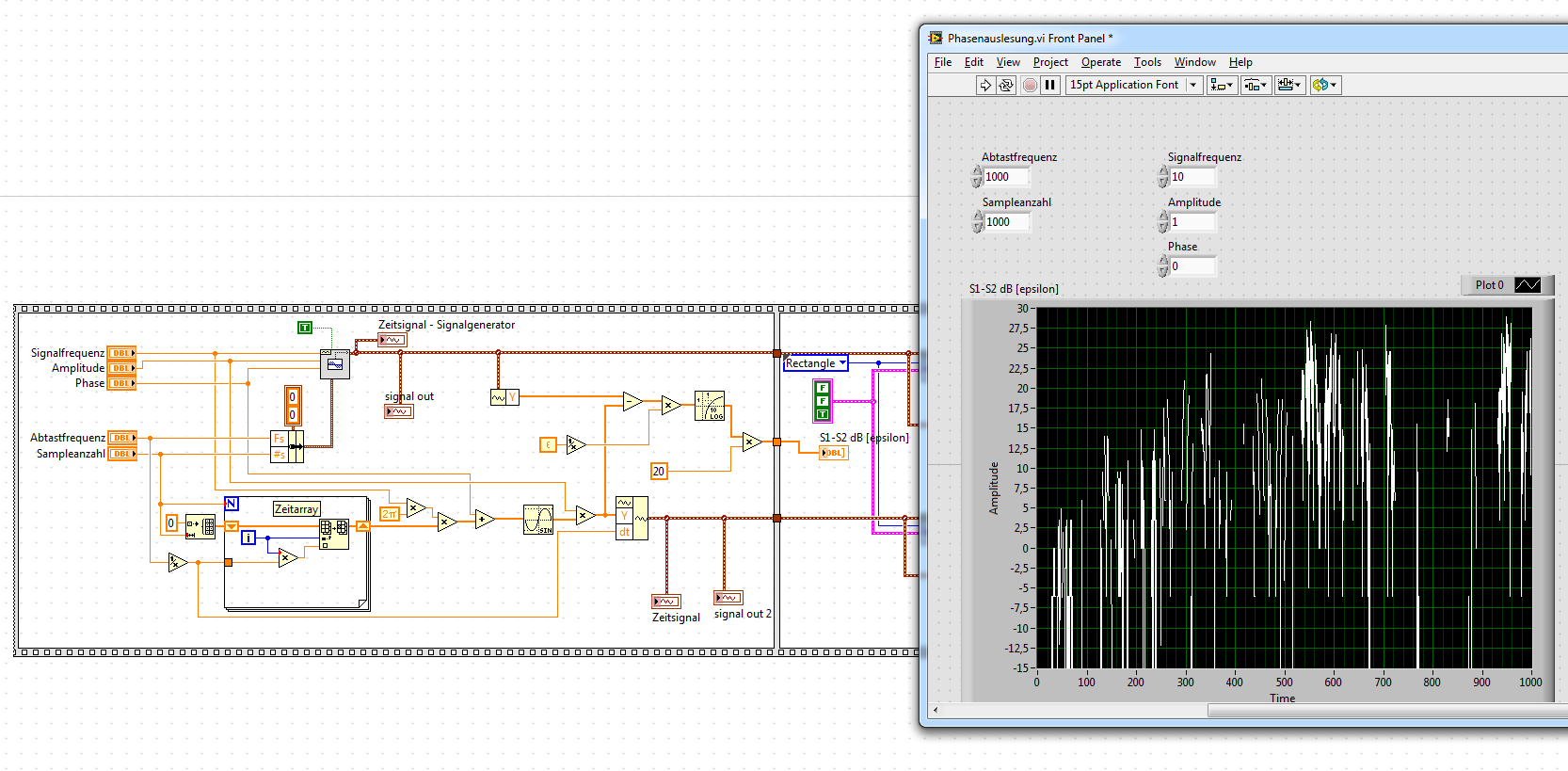Open the Operate menu
This screenshot has width=1568, height=771.
point(1100,62)
